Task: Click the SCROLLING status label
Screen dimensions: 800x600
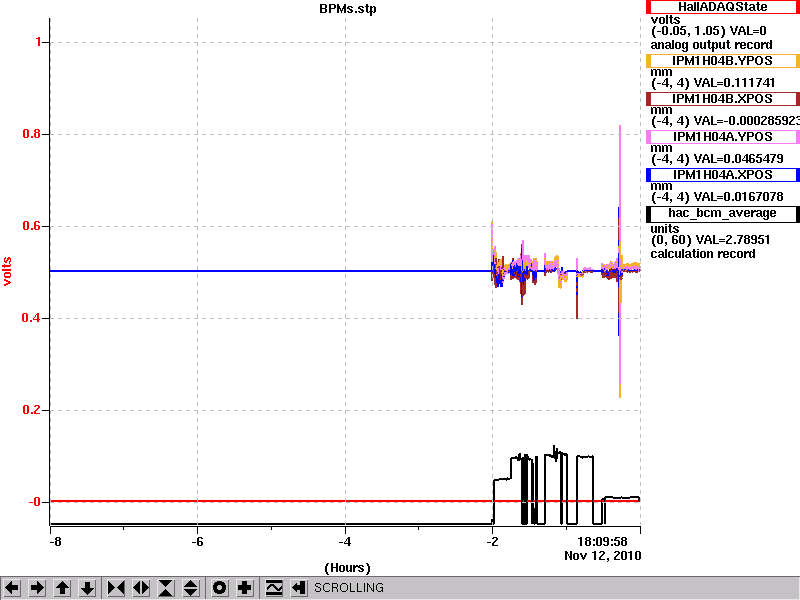Action: [x=349, y=588]
